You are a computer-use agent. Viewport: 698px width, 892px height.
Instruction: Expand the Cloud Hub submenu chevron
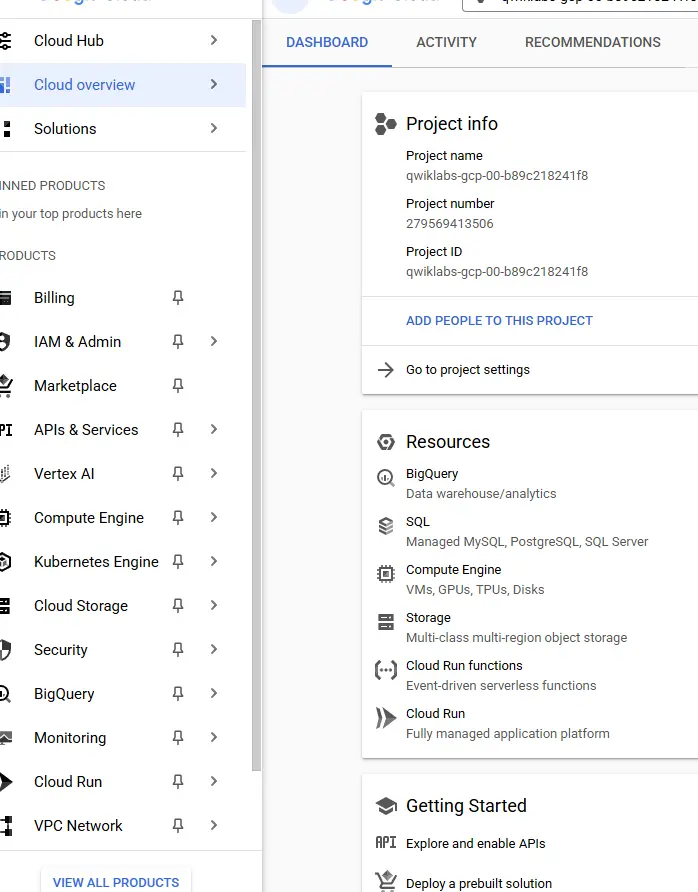tap(214, 40)
